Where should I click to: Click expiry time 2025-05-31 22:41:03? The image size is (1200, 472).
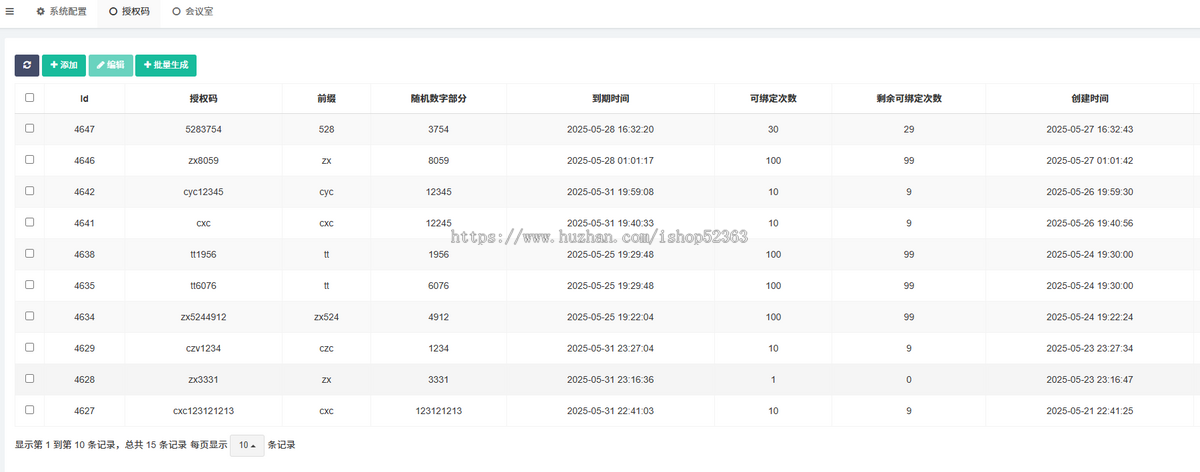pos(610,410)
